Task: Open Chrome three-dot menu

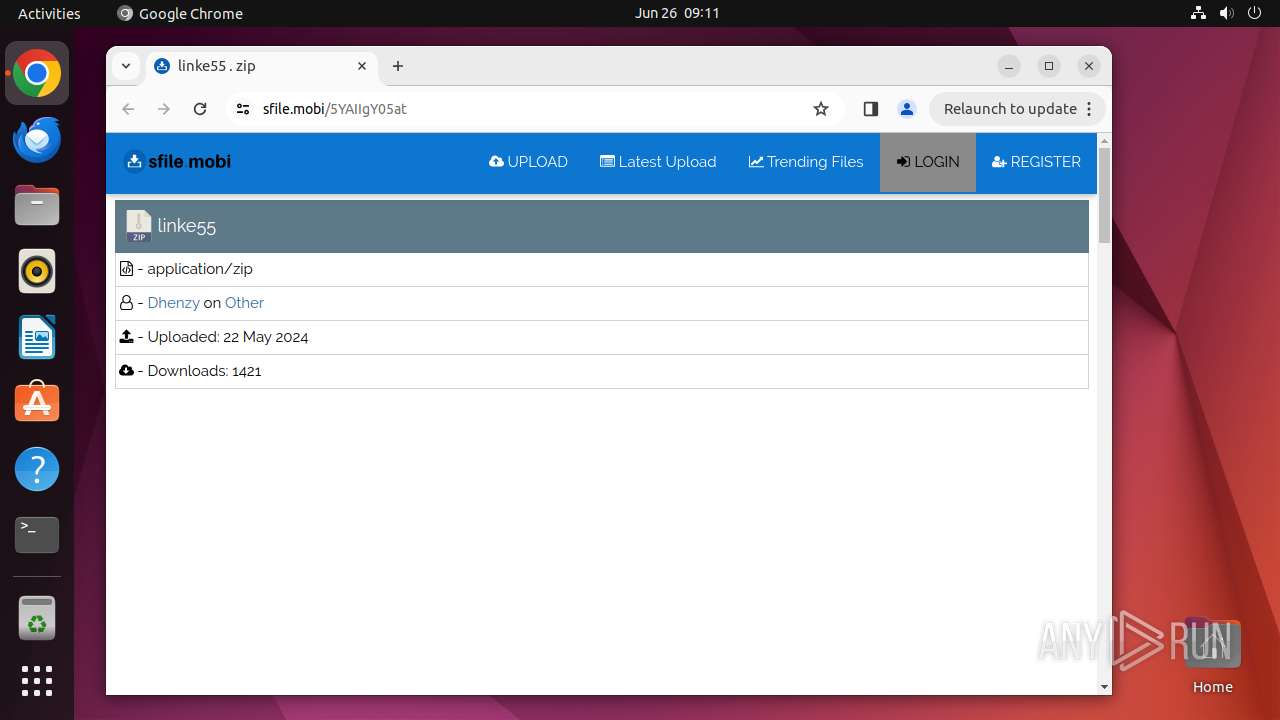Action: click(1089, 109)
